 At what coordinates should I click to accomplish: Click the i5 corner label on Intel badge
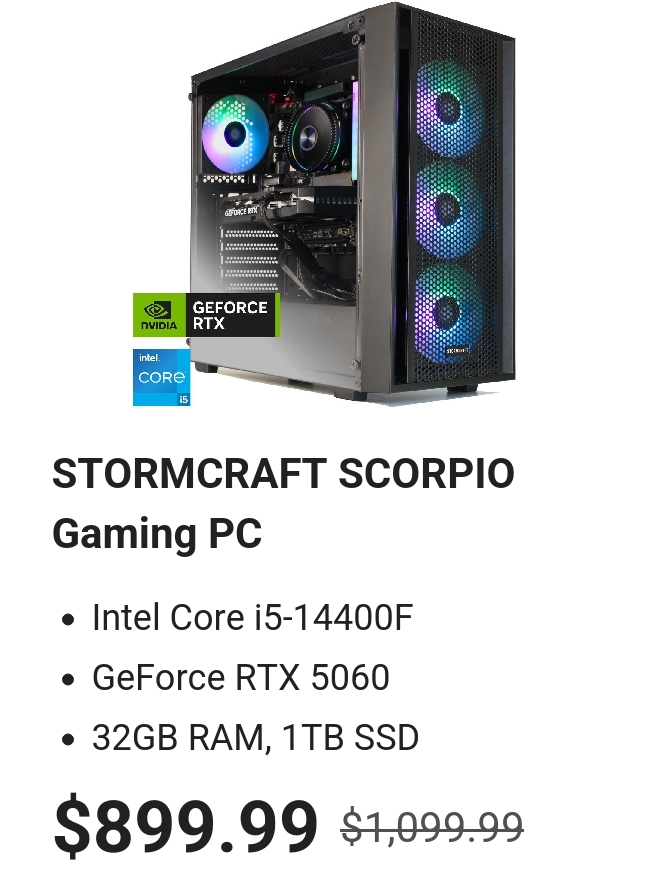click(x=183, y=399)
